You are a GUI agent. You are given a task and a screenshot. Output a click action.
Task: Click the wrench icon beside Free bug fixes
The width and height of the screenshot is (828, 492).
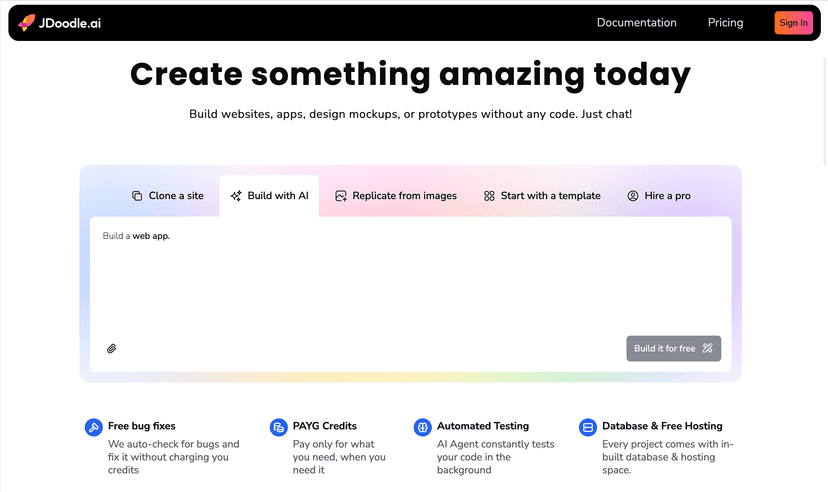click(93, 427)
